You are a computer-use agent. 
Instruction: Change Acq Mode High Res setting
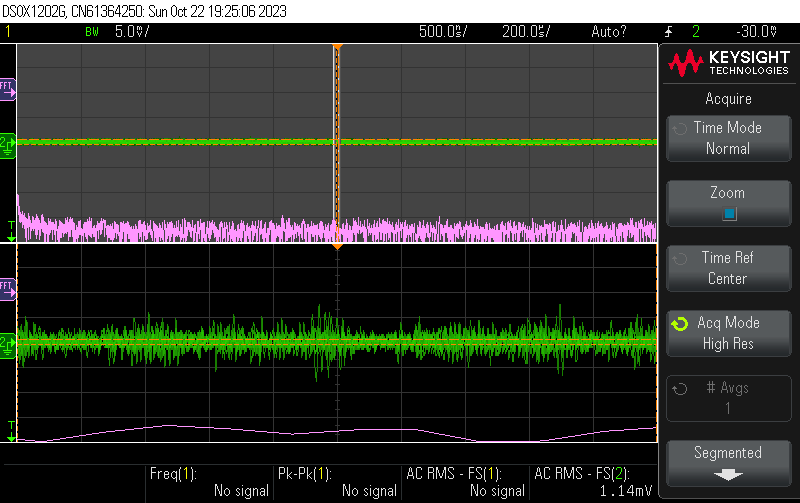pyautogui.click(x=729, y=333)
